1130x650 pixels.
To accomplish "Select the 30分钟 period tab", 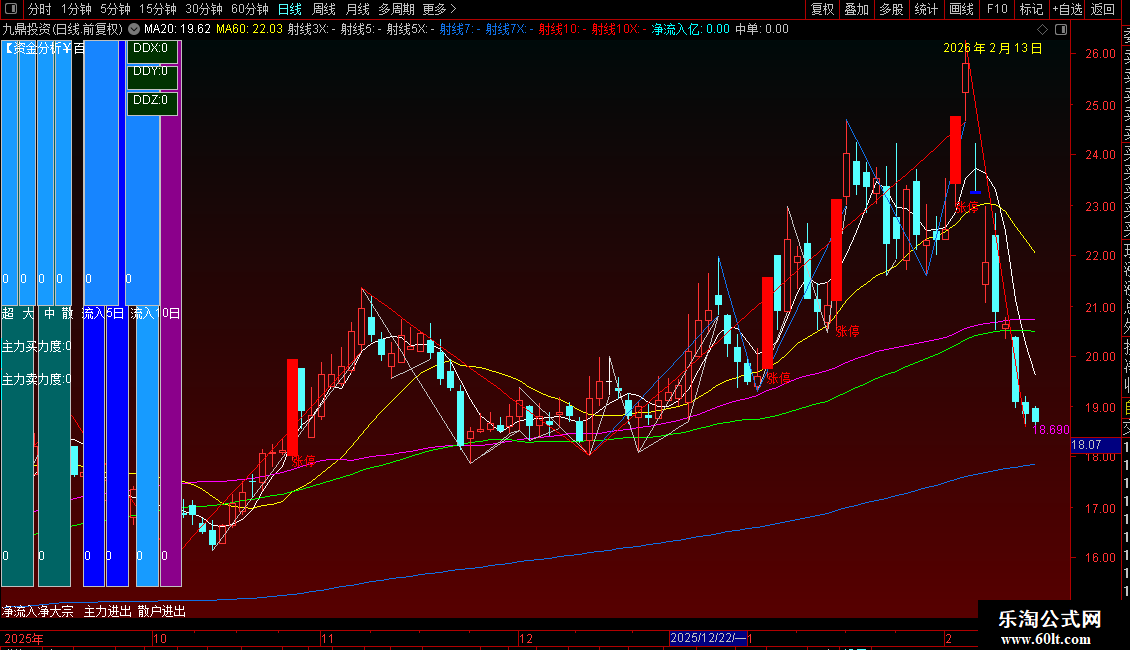I will [x=204, y=9].
